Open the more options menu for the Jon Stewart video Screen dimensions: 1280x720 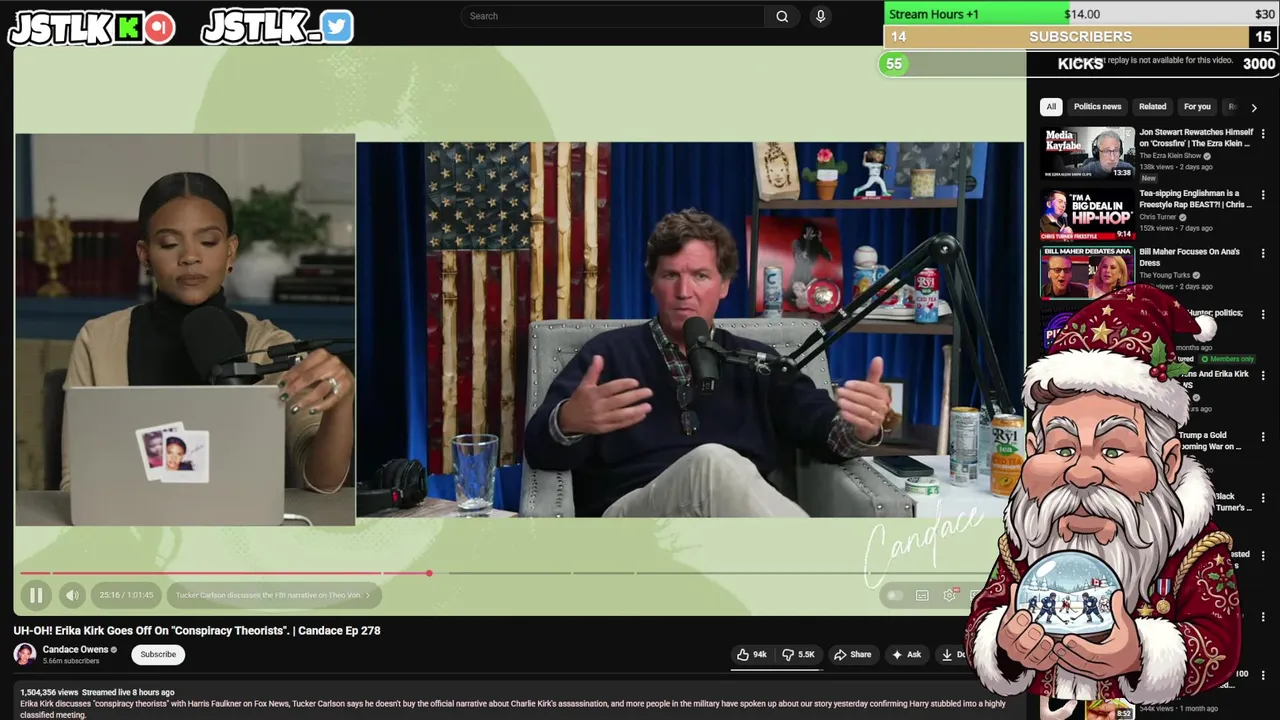coord(1263,134)
